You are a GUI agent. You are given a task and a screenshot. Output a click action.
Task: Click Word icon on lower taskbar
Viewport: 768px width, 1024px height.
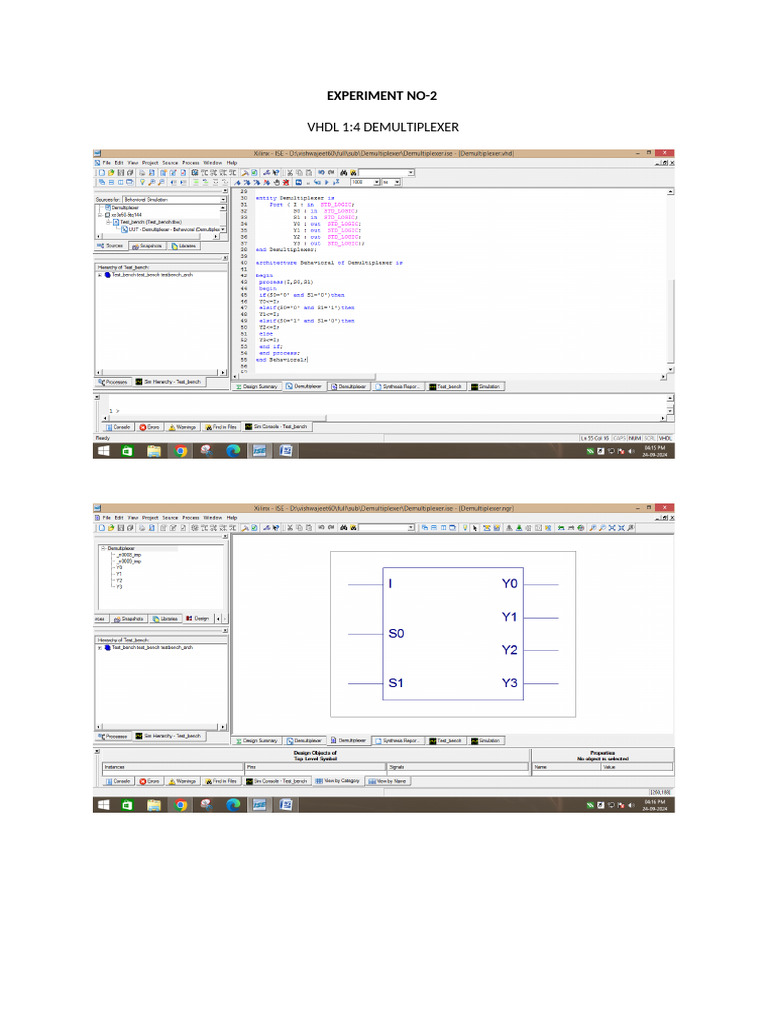click(x=285, y=805)
